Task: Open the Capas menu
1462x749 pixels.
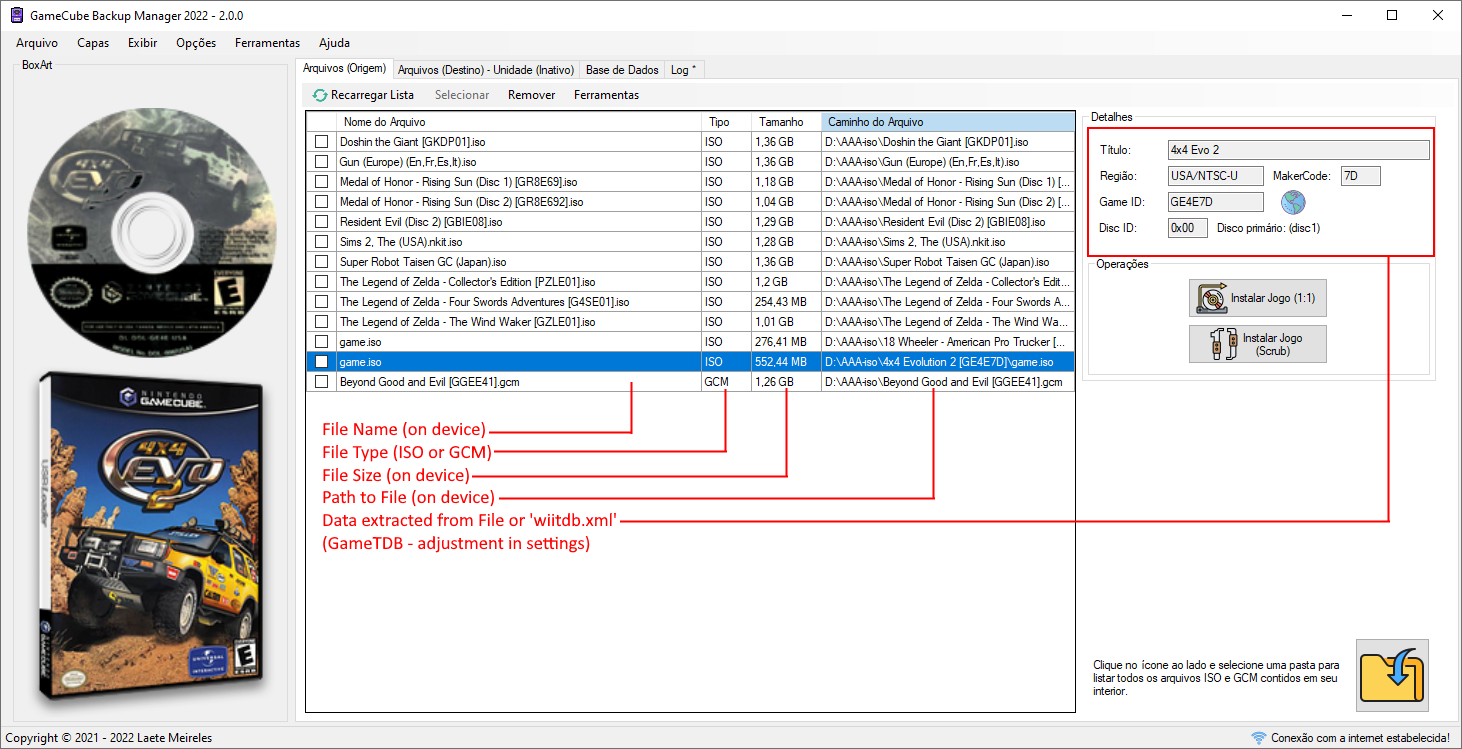Action: pos(93,43)
